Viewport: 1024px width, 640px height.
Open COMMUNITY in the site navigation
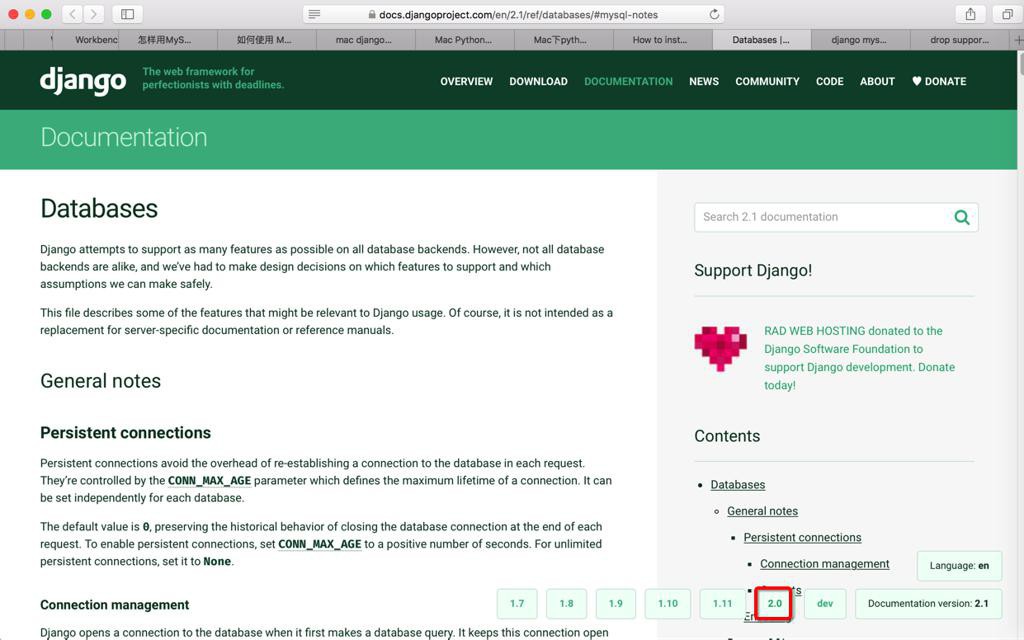[x=767, y=82]
